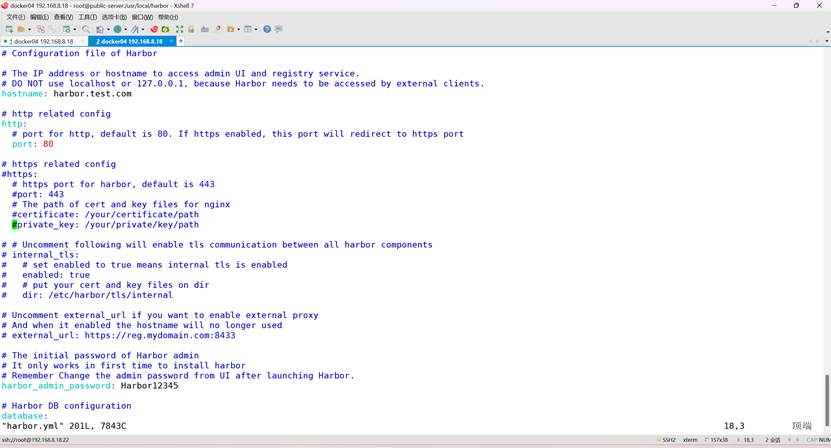Click the "harbor.yml" 201L, 7843C status line

coord(64,426)
